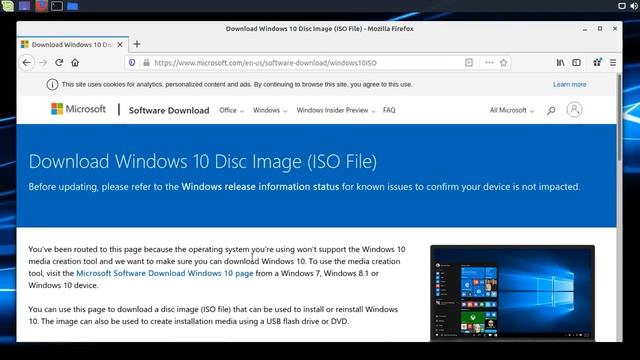Viewport: 640px width, 360px height.
Task: Select the Download Windows 10 tab
Action: coord(73,44)
